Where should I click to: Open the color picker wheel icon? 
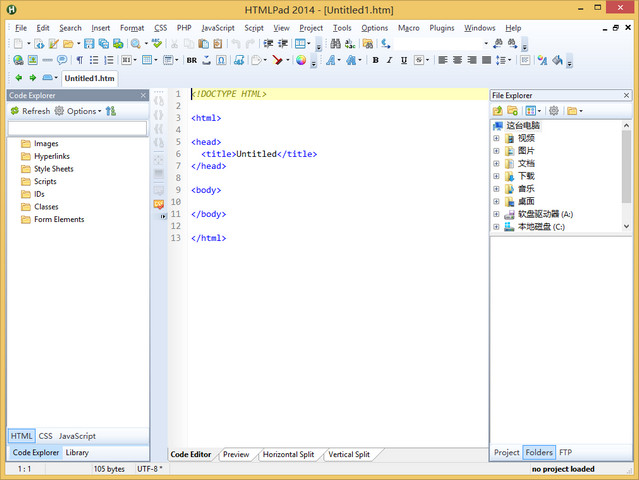(301, 60)
